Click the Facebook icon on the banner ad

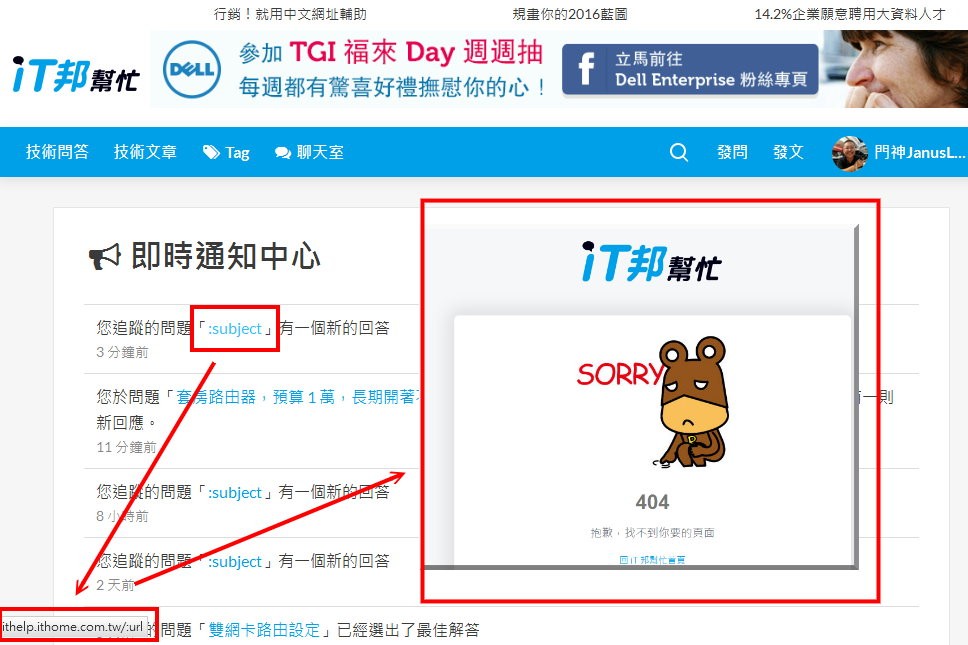coord(586,69)
